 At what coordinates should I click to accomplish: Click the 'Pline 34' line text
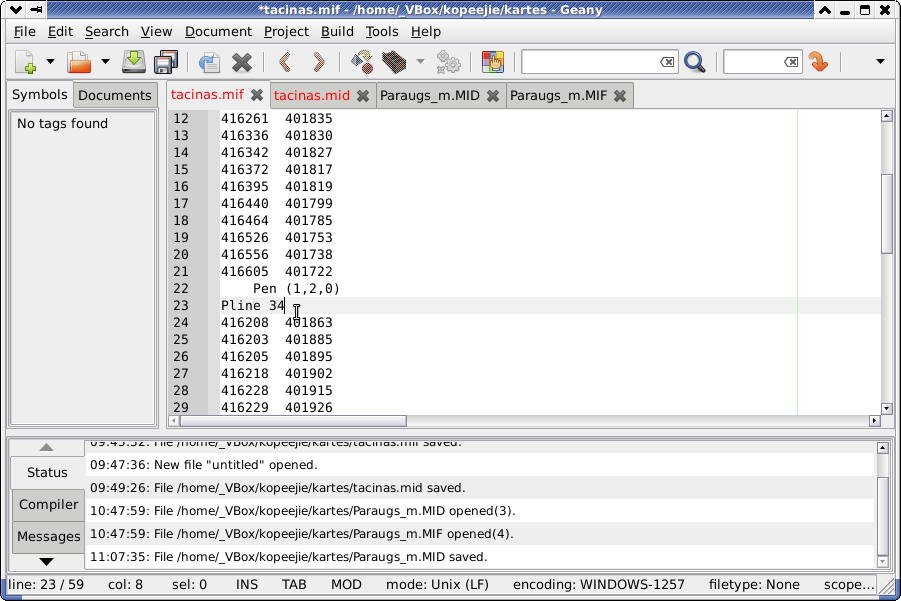(253, 306)
